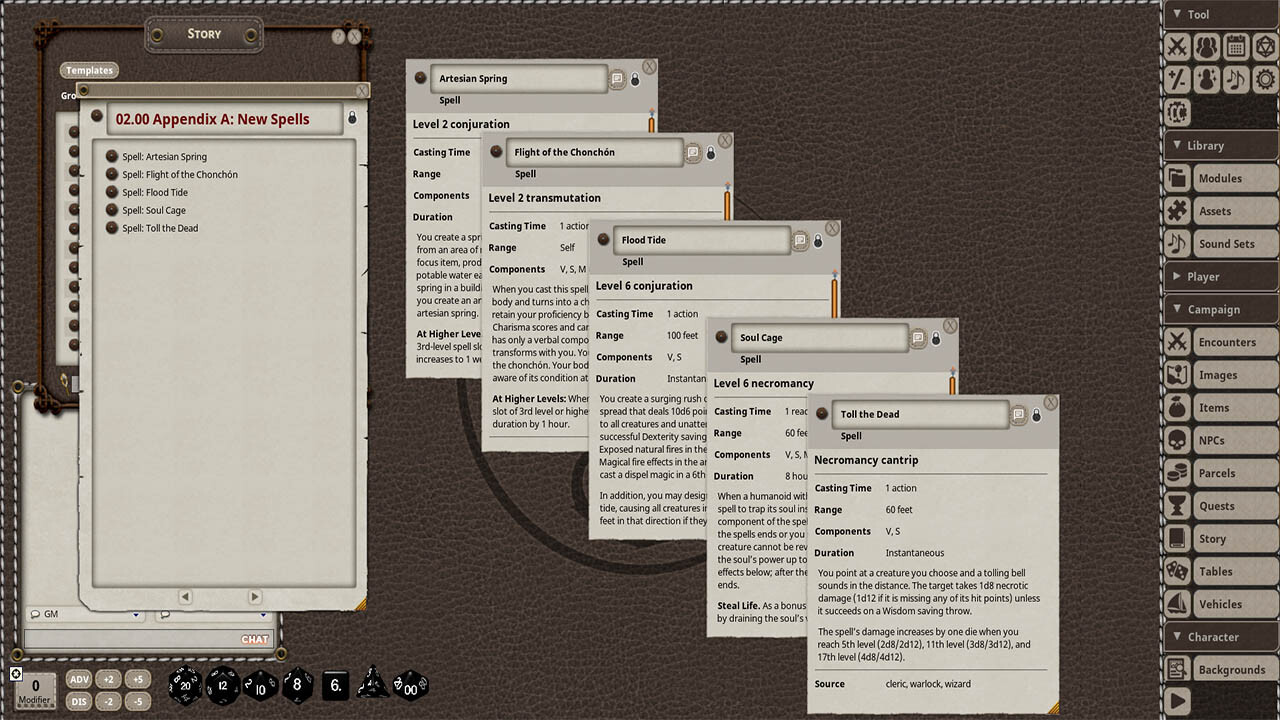Open Spell: Soul Cage from the appendix list

(155, 210)
